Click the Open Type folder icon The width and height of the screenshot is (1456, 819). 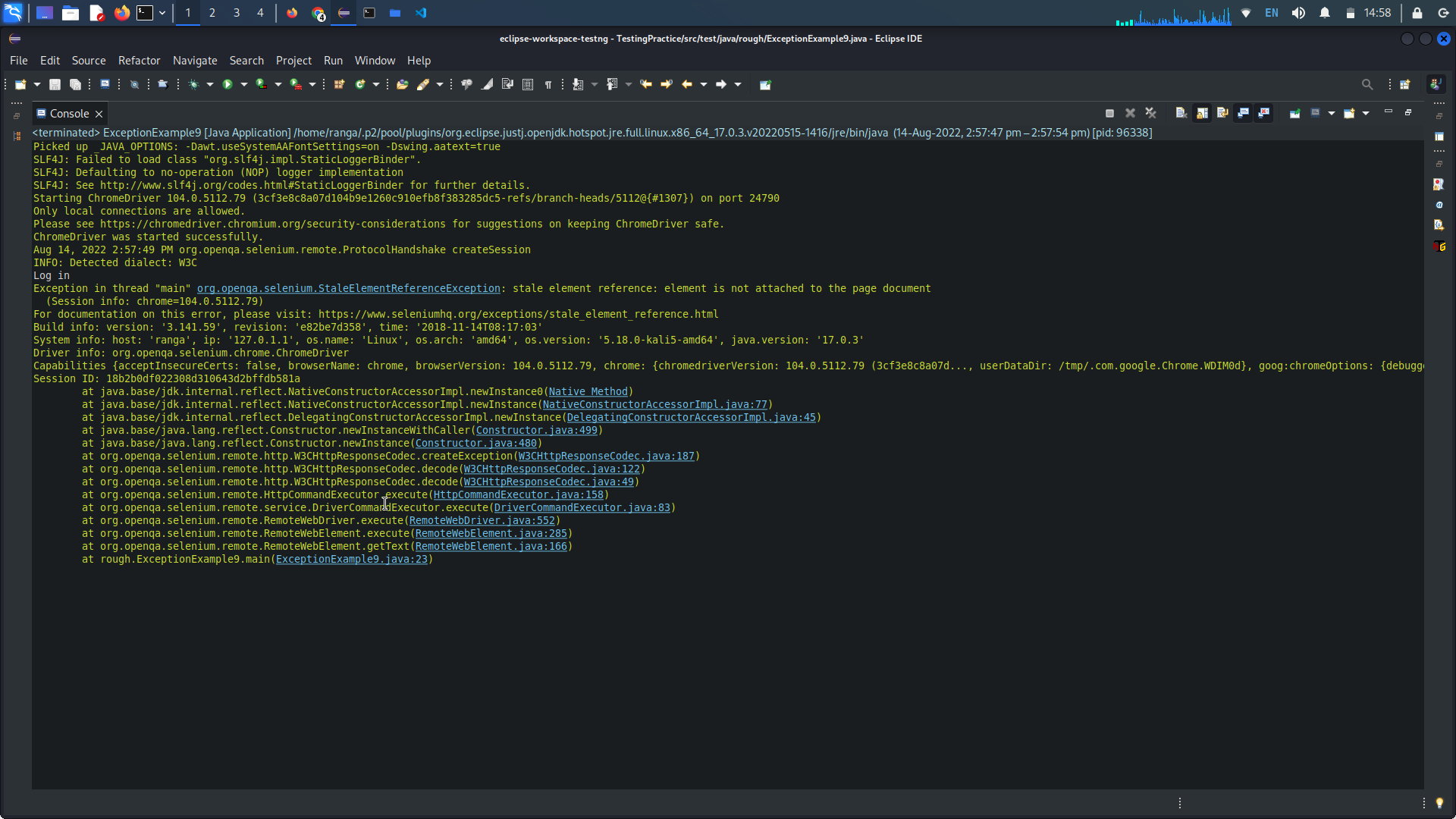tap(402, 84)
